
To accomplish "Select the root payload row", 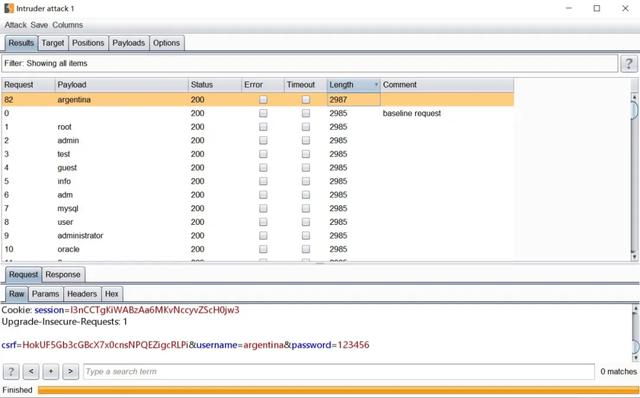I will (258, 127).
